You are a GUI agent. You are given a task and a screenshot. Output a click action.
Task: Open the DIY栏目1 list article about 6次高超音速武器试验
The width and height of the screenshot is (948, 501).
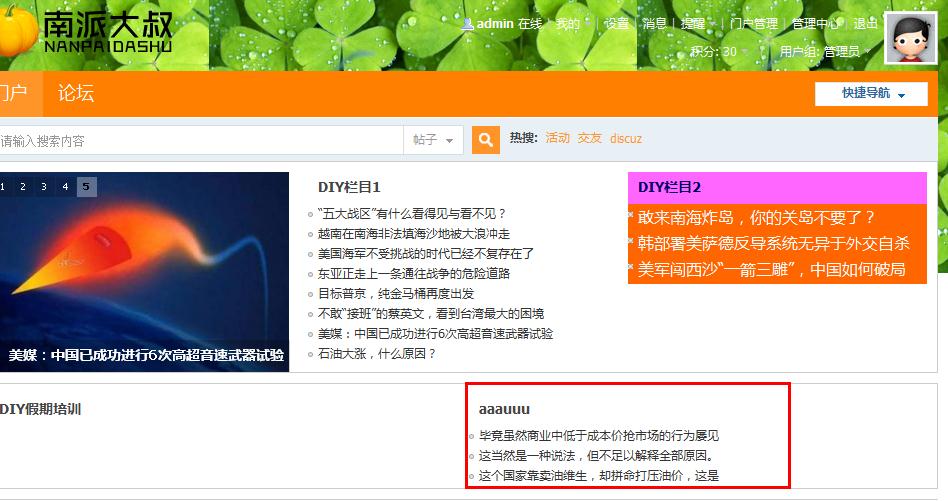tap(435, 334)
